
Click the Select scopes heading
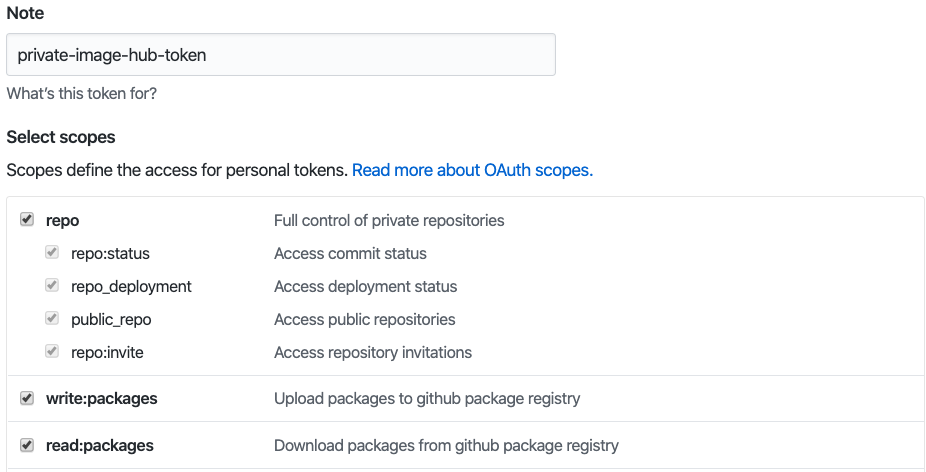coord(61,137)
